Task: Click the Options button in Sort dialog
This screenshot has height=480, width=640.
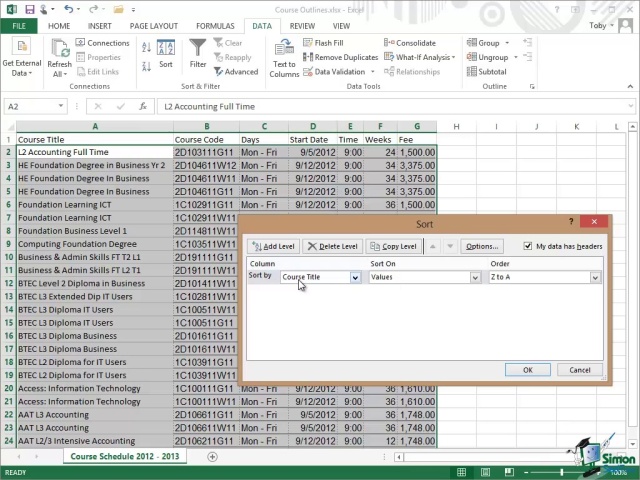Action: [481, 246]
